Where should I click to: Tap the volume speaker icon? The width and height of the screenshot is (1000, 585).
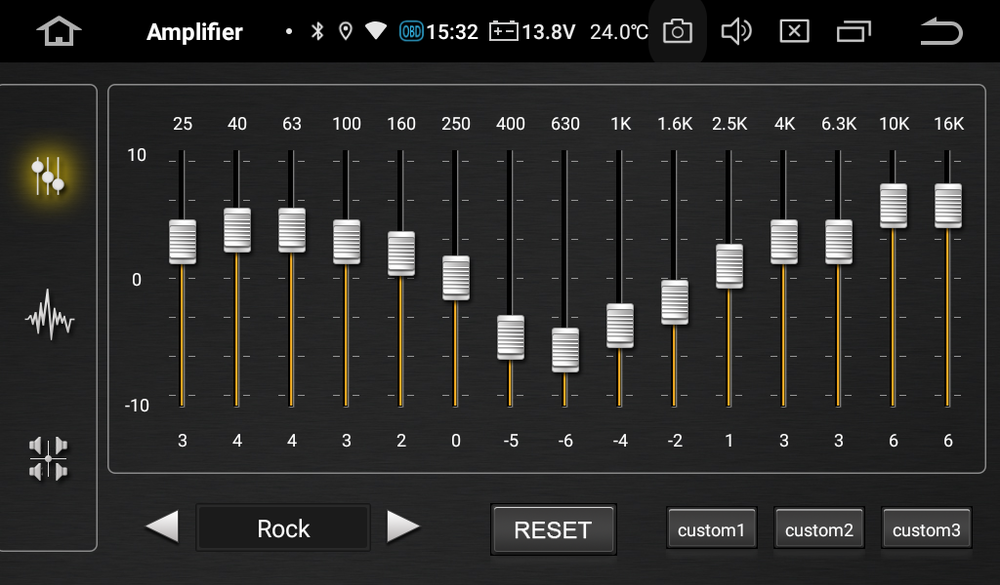736,32
